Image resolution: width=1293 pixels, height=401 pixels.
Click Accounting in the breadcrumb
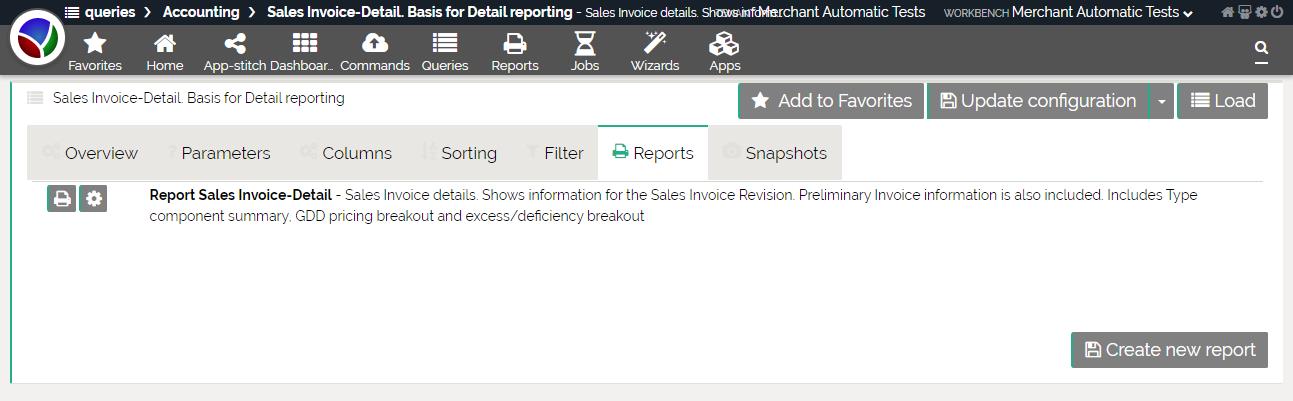click(x=201, y=12)
